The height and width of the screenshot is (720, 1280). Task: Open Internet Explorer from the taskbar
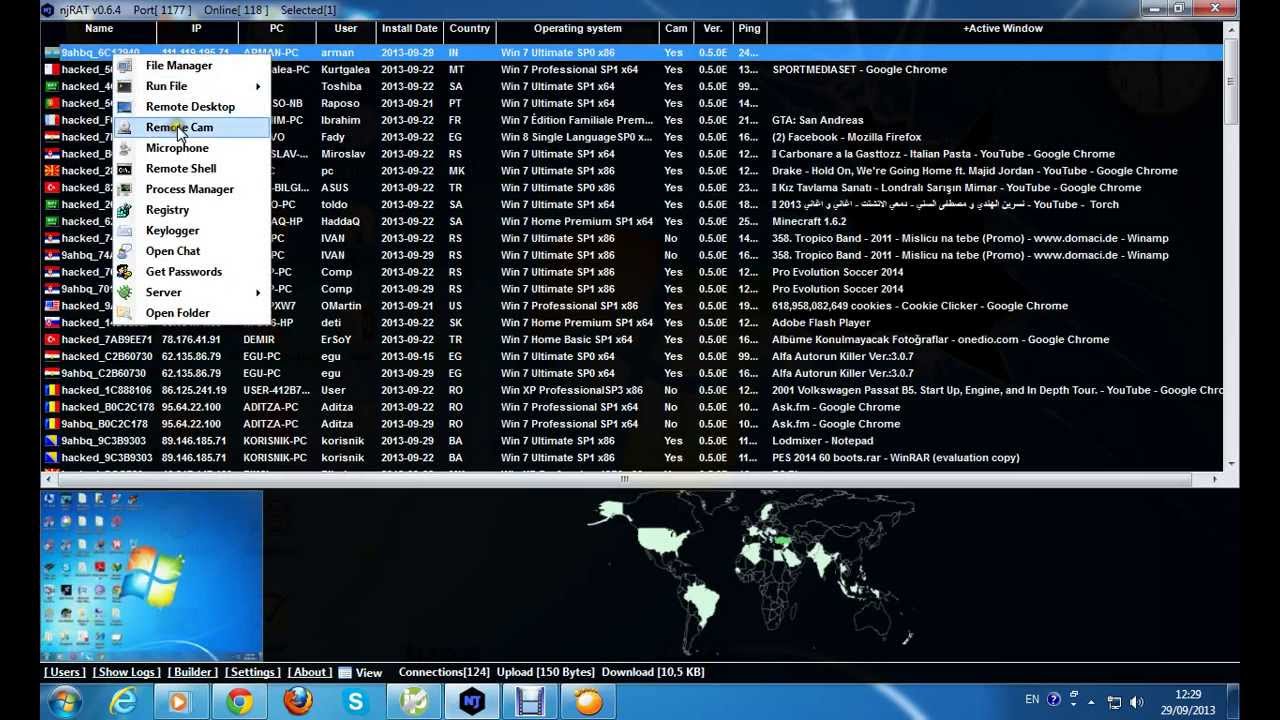(123, 701)
